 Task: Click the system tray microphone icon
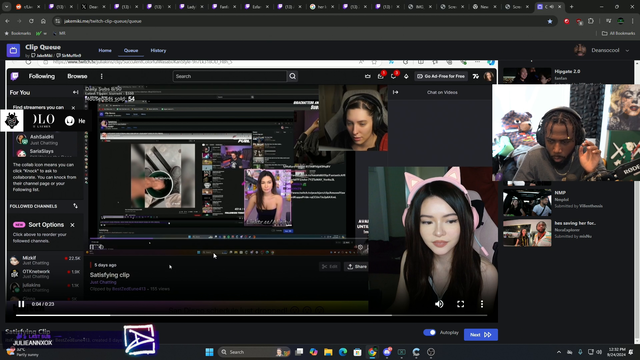(x=580, y=352)
